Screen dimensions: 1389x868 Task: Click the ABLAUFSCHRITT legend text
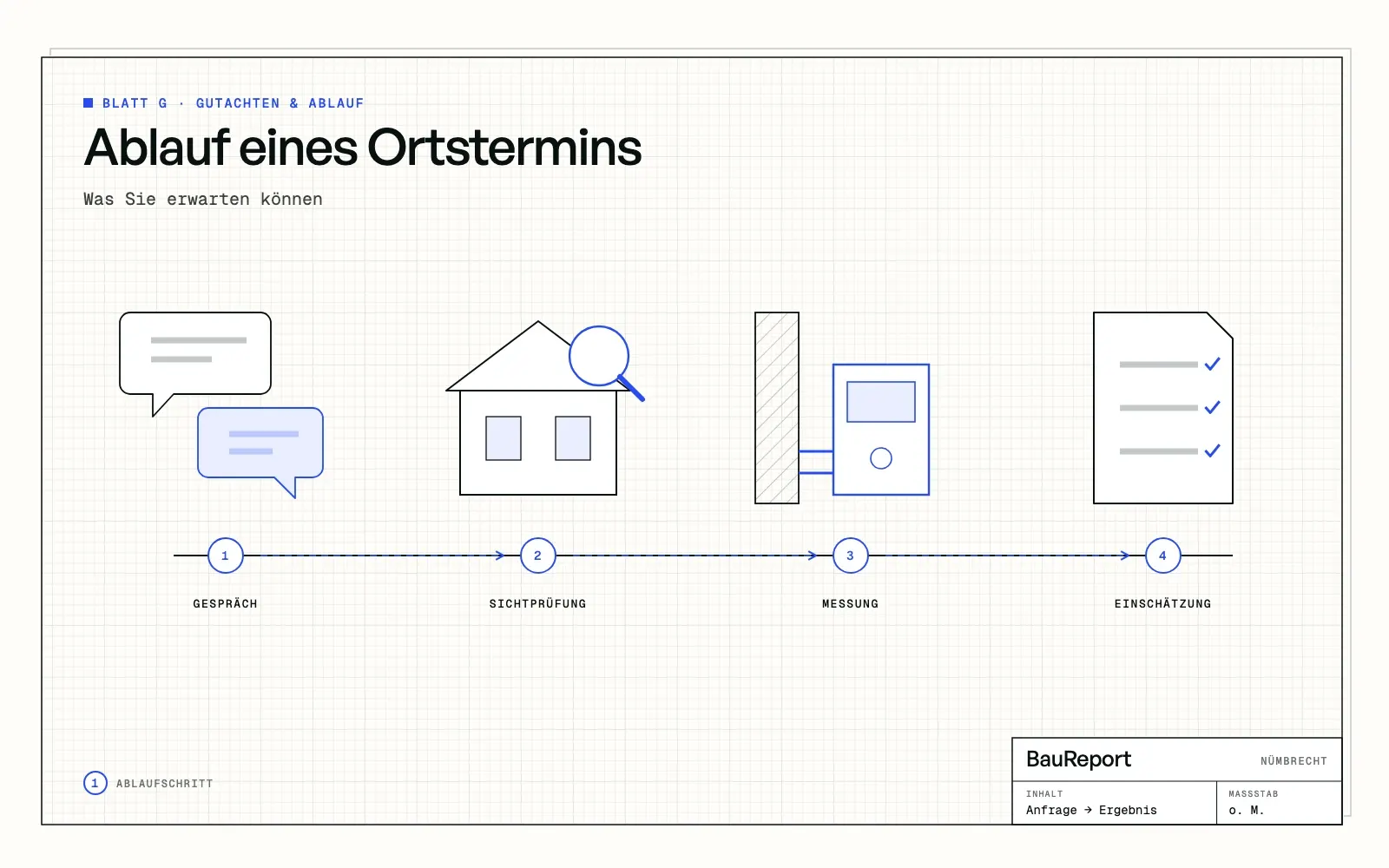click(x=165, y=784)
